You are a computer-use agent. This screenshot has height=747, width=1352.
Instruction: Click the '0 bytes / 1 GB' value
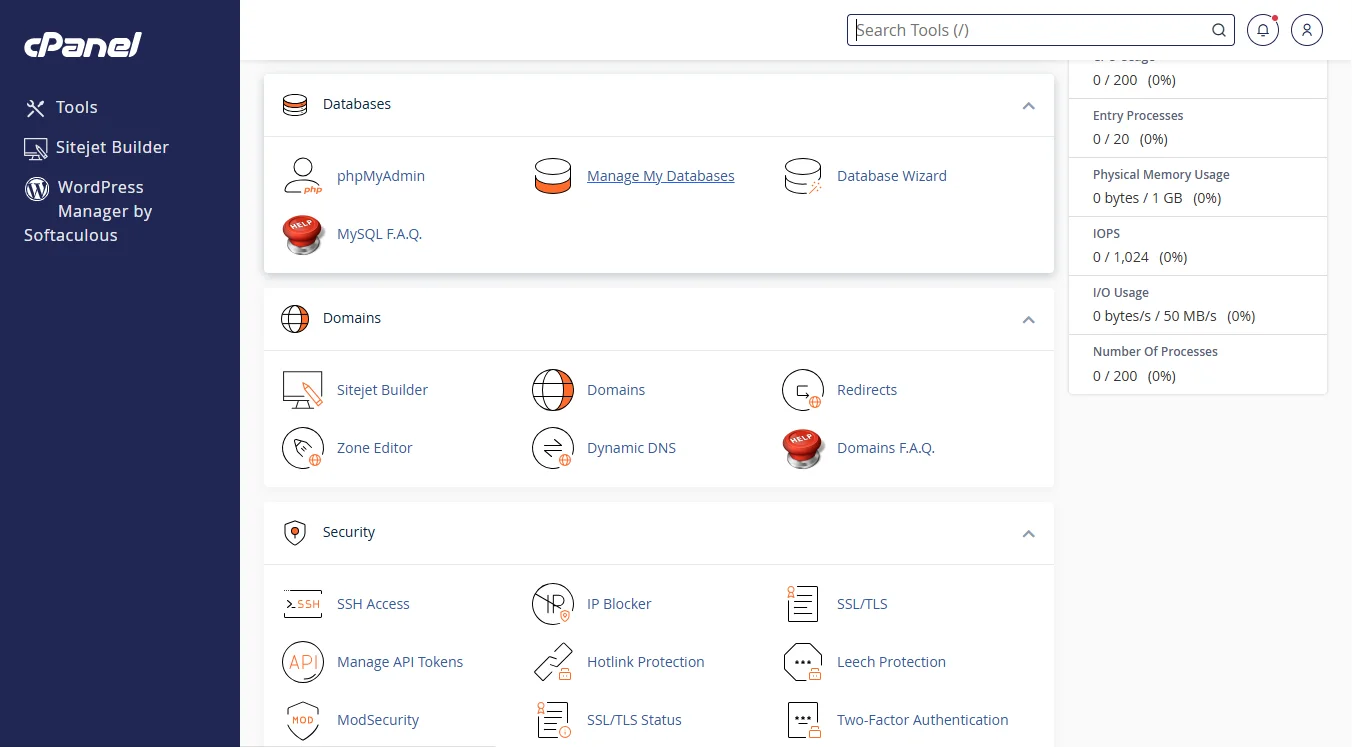(x=1138, y=198)
